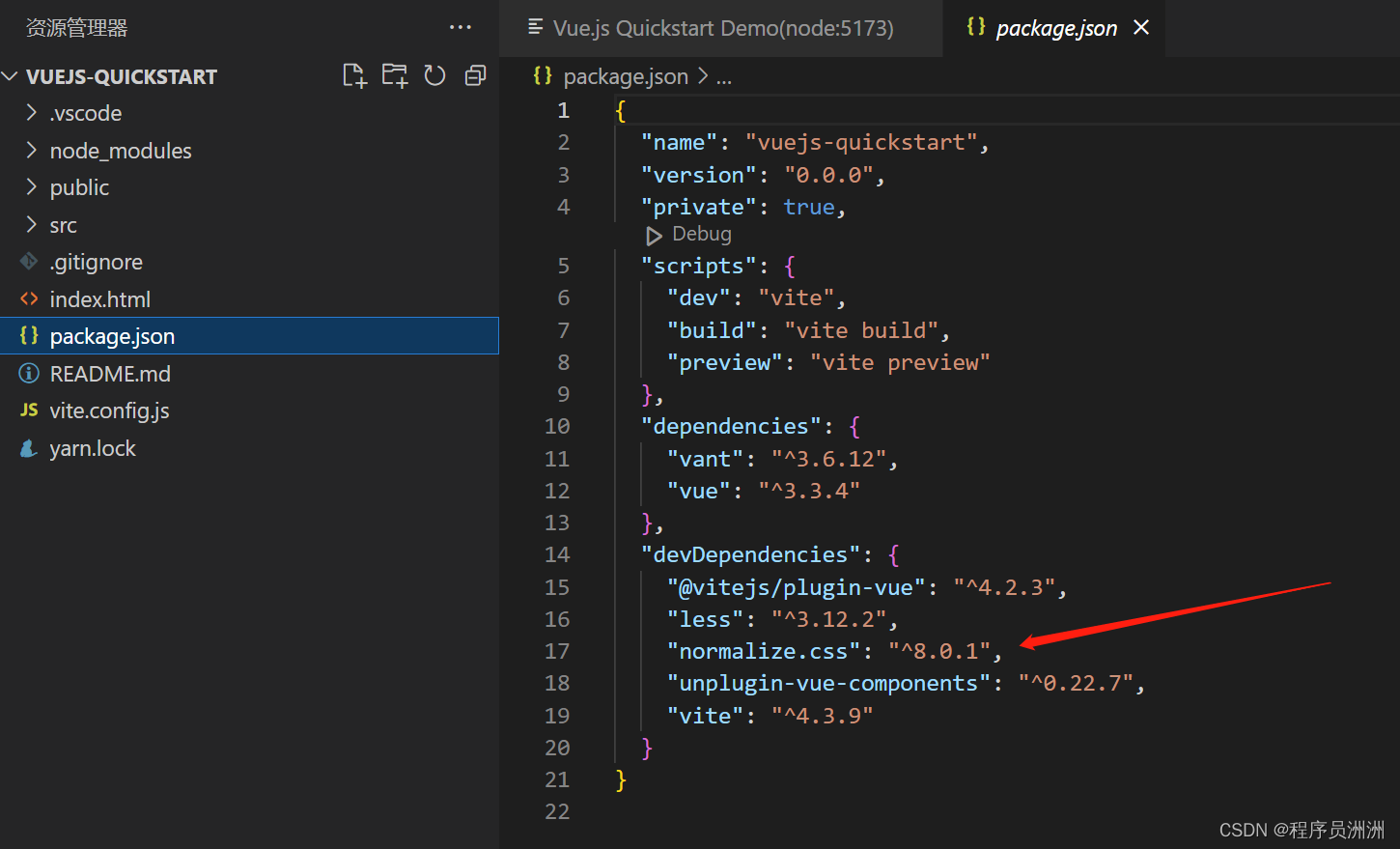Click the New Folder icon in explorer header
This screenshot has width=1400, height=849.
(x=395, y=75)
